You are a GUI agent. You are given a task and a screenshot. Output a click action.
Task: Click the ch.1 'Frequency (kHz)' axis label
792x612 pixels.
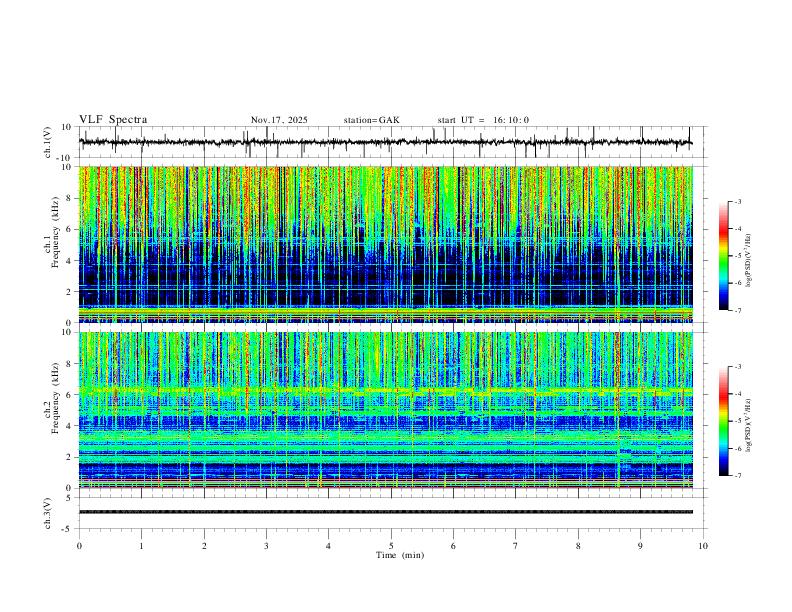(x=53, y=231)
